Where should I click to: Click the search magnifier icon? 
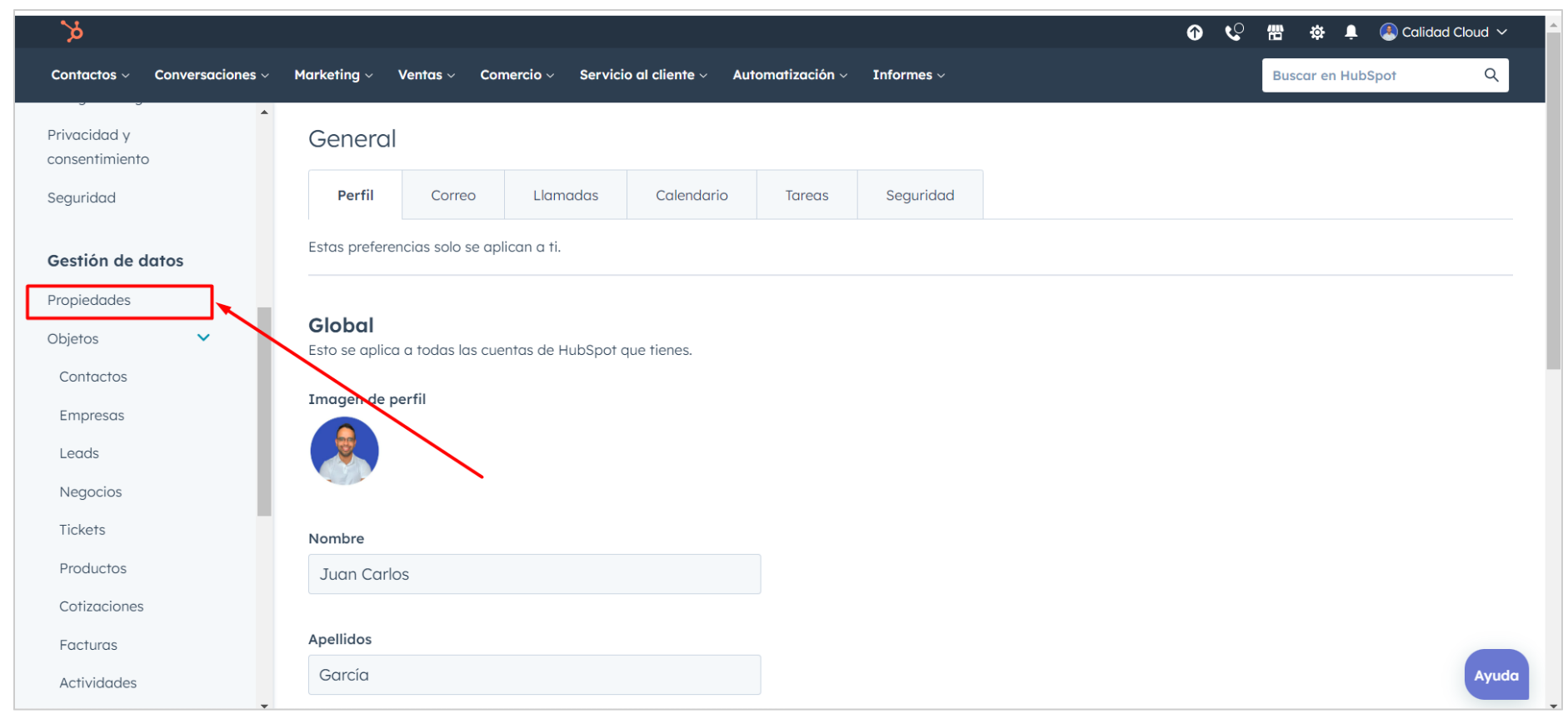pos(1491,75)
